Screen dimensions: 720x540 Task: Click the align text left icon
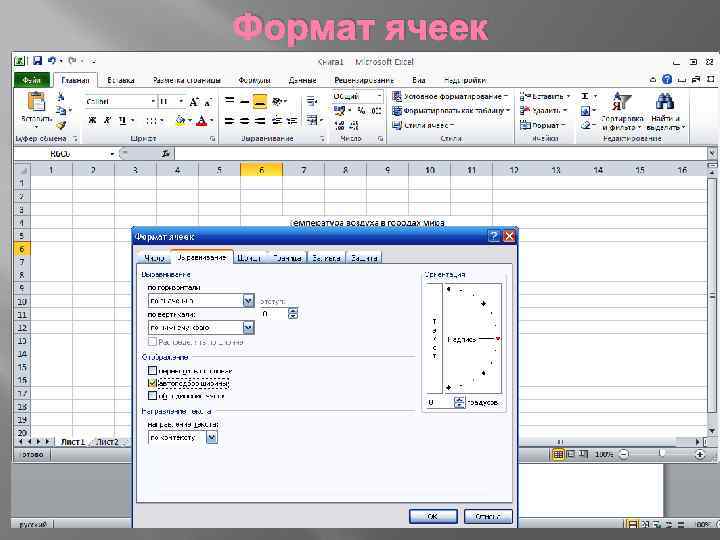coord(229,121)
